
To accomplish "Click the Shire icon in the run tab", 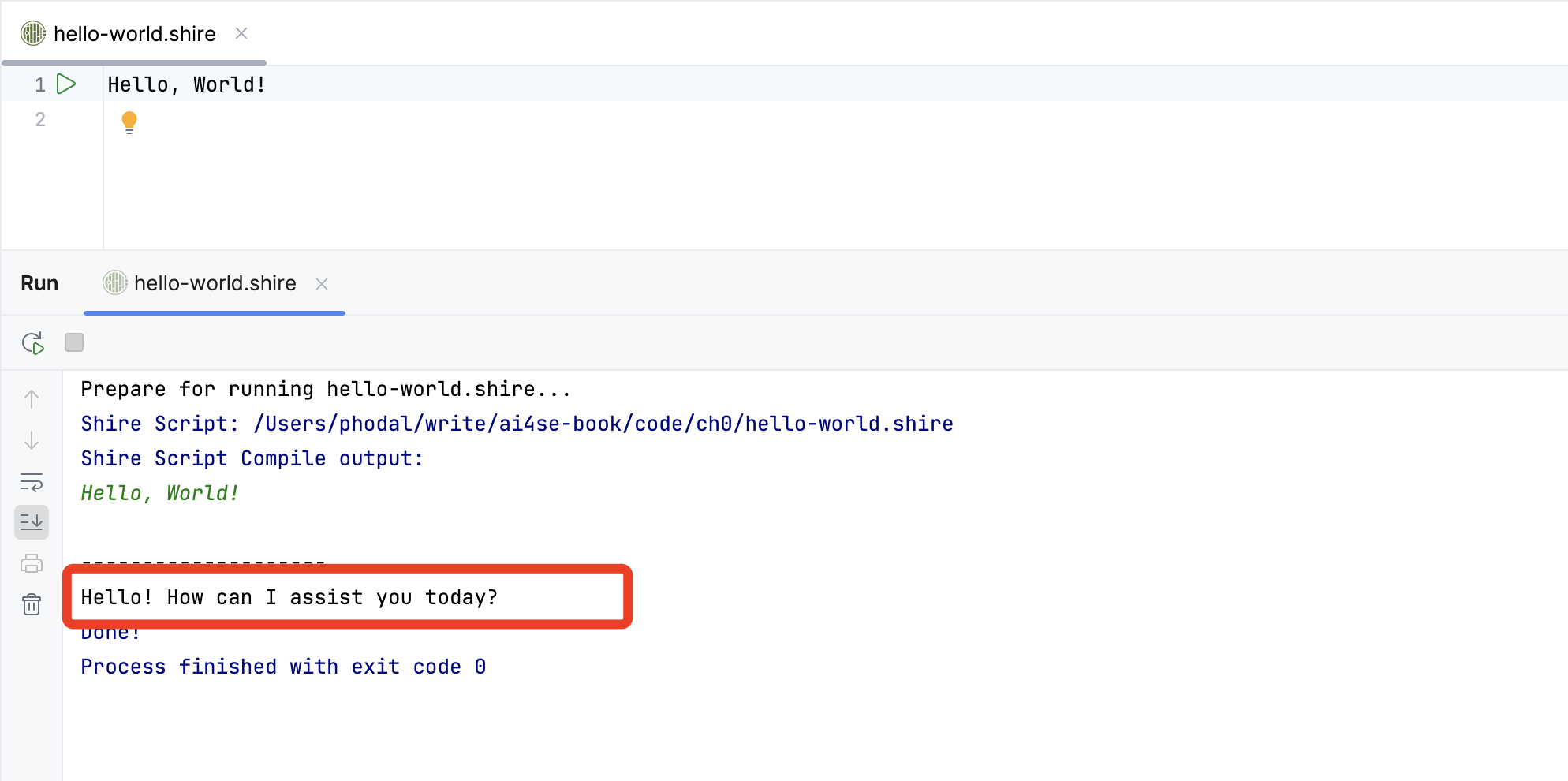I will point(115,282).
